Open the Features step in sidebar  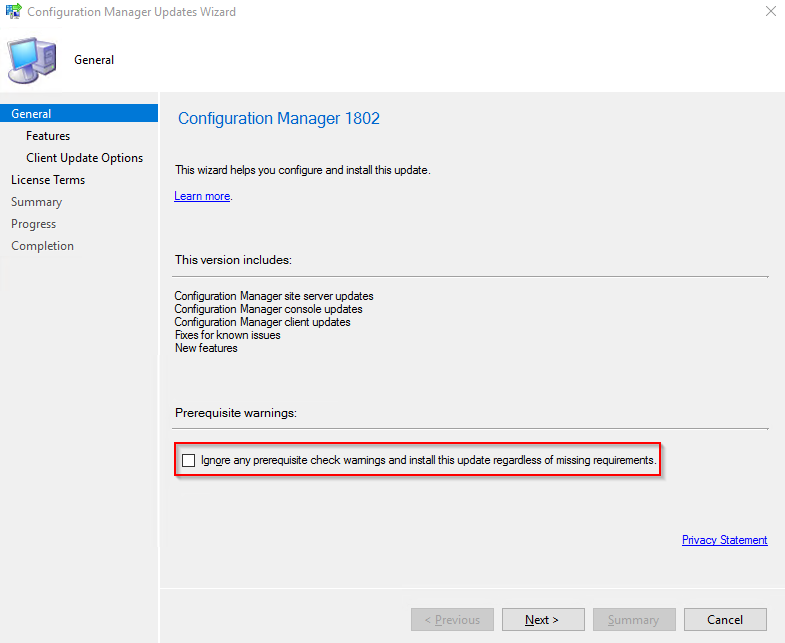tap(48, 136)
